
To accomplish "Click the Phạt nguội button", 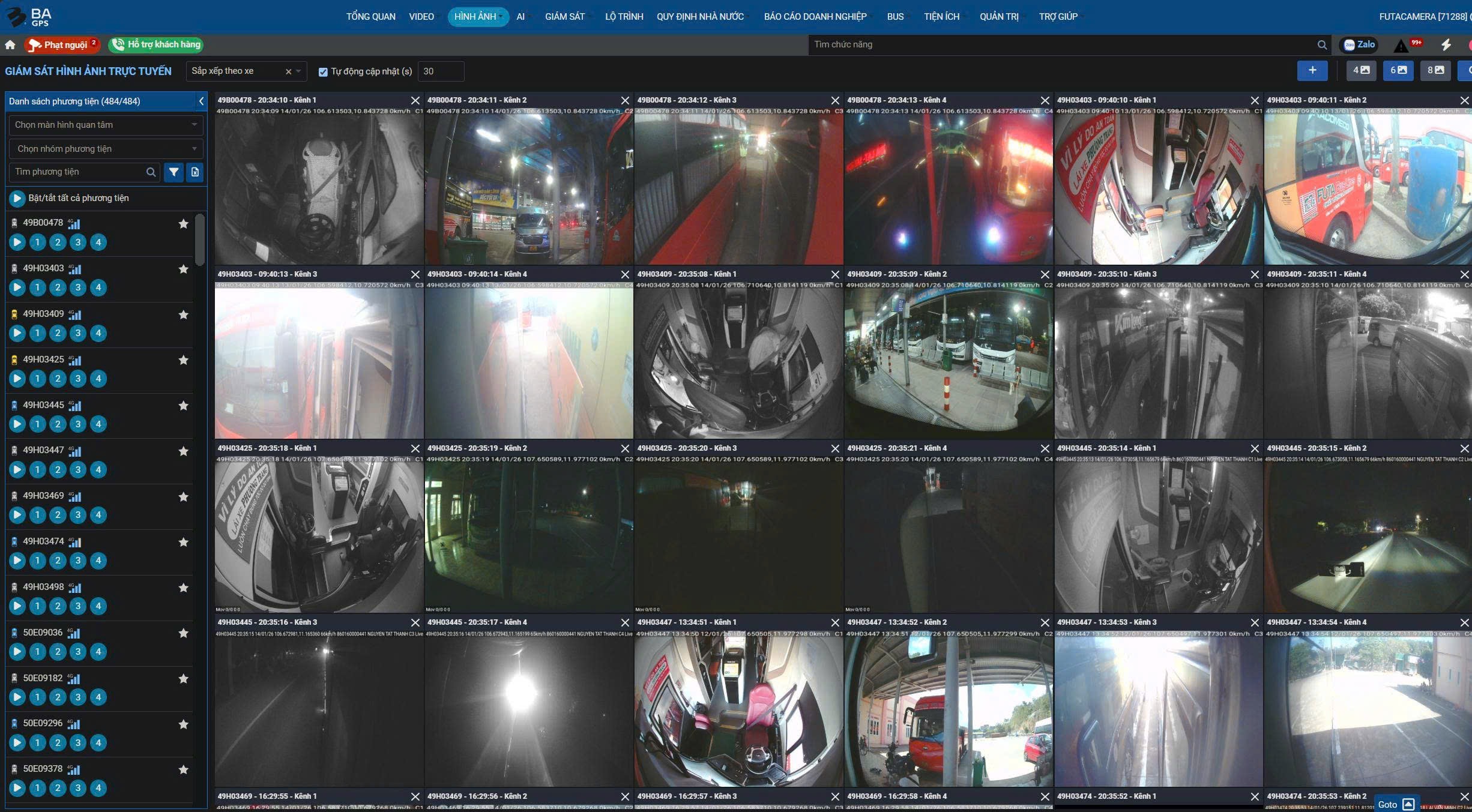I will point(62,44).
